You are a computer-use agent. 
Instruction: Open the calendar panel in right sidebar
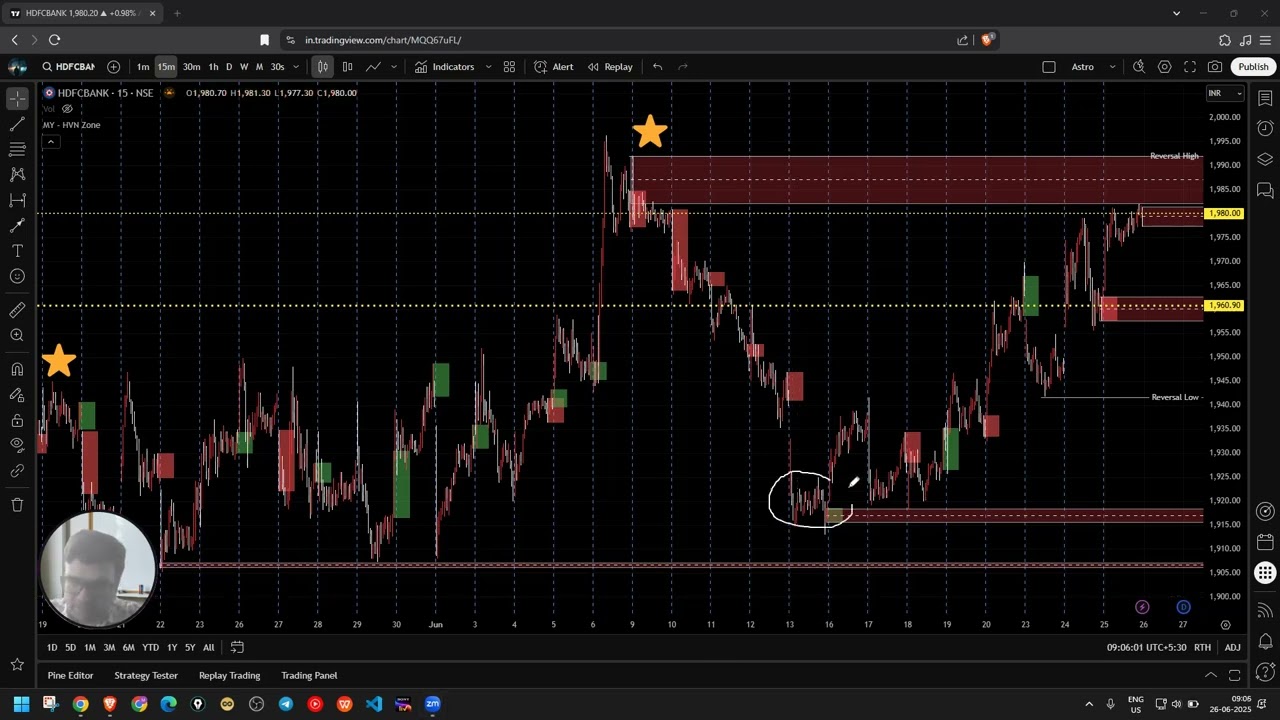click(x=1265, y=542)
